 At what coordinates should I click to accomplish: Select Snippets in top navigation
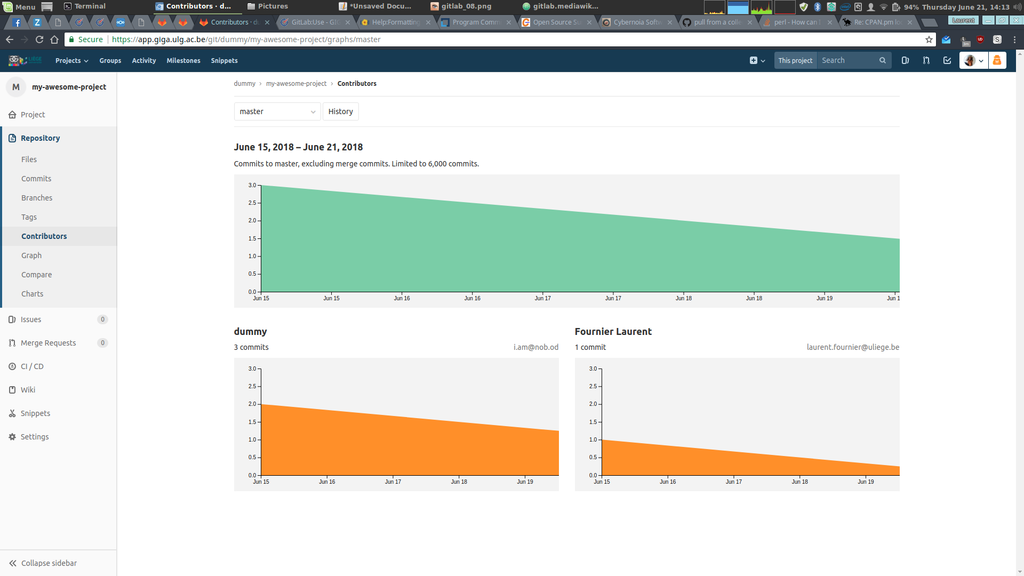[224, 60]
